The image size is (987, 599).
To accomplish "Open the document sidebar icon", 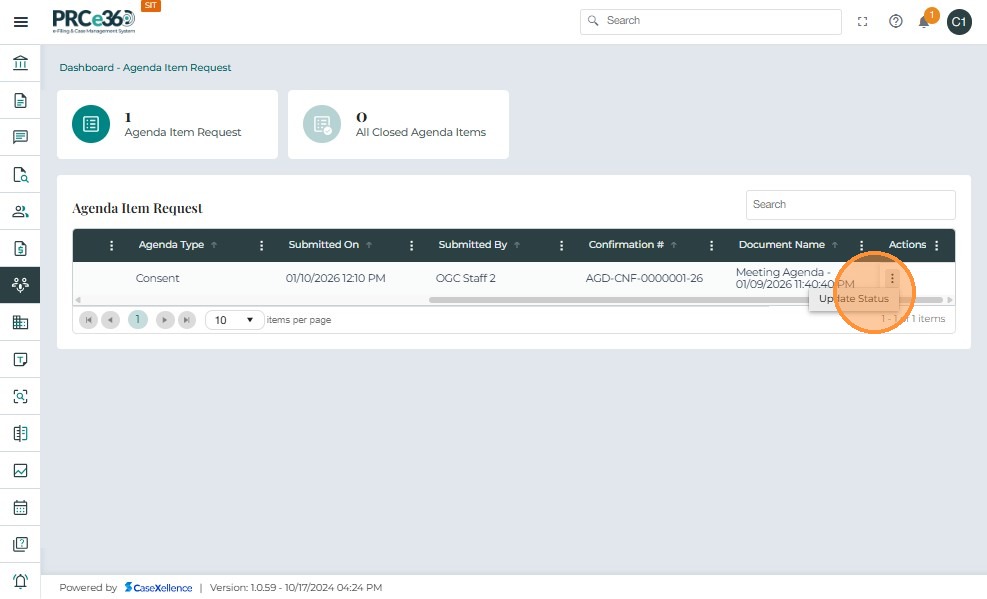I will pyautogui.click(x=20, y=100).
